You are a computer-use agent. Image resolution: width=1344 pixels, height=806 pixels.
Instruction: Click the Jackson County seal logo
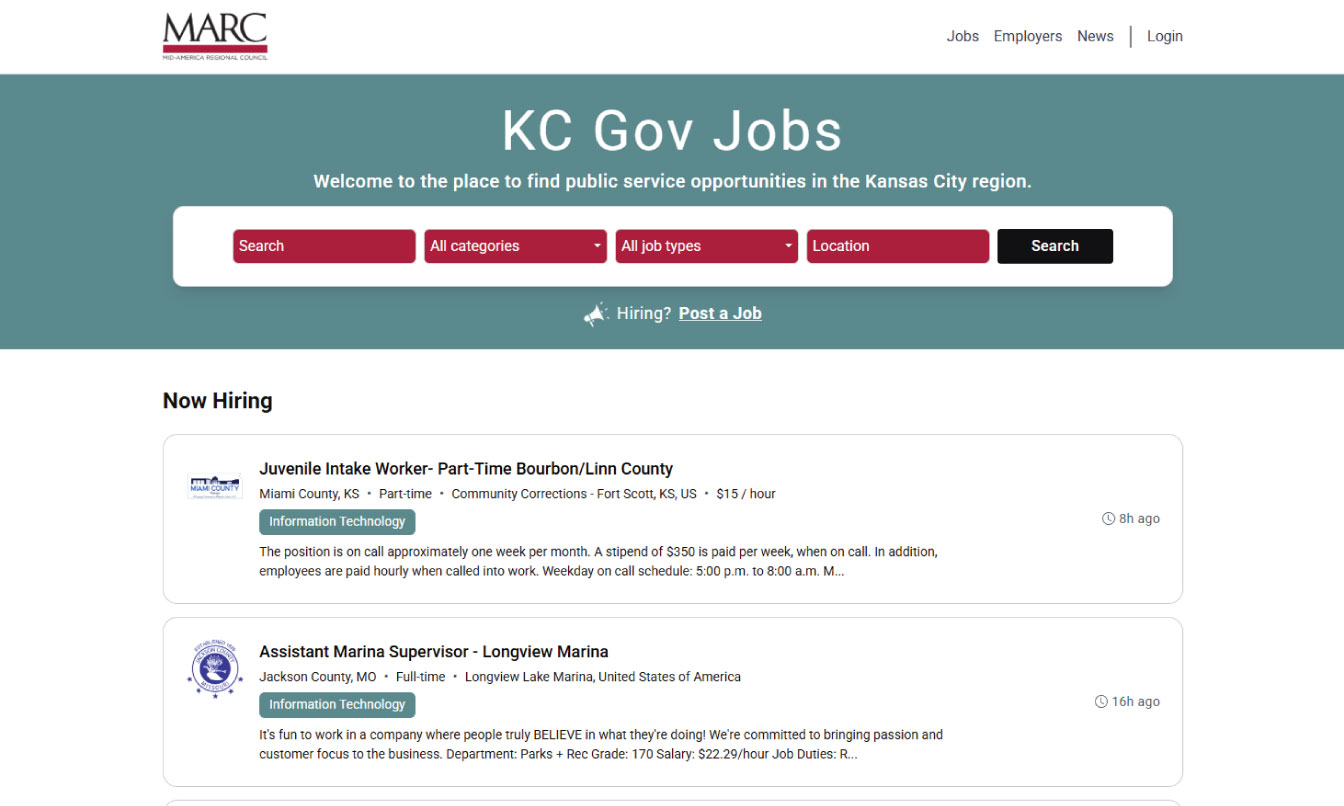click(x=214, y=669)
